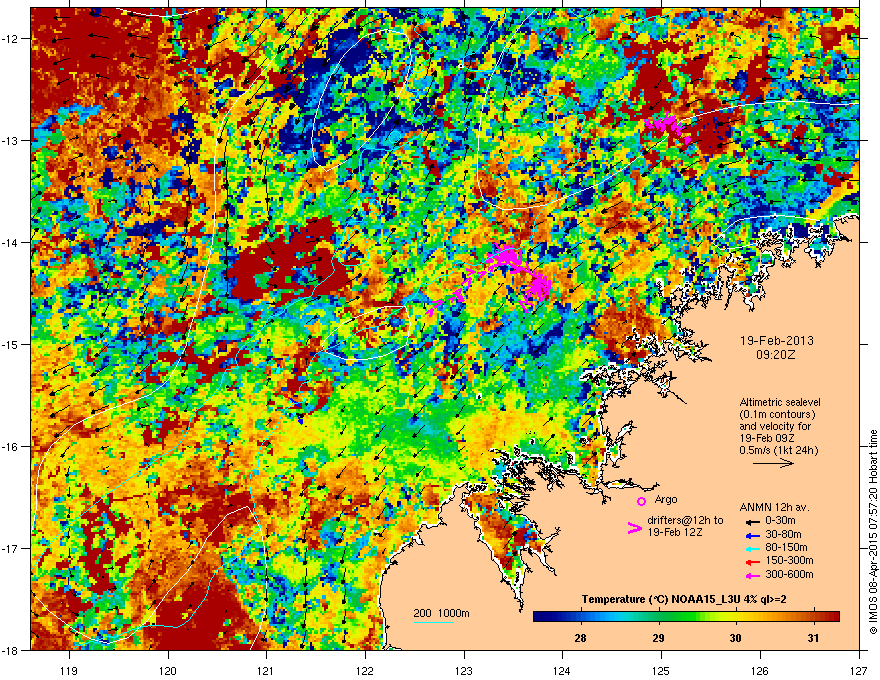Click the dark blue end of temperature colorbar
880x680 pixels.
point(540,616)
